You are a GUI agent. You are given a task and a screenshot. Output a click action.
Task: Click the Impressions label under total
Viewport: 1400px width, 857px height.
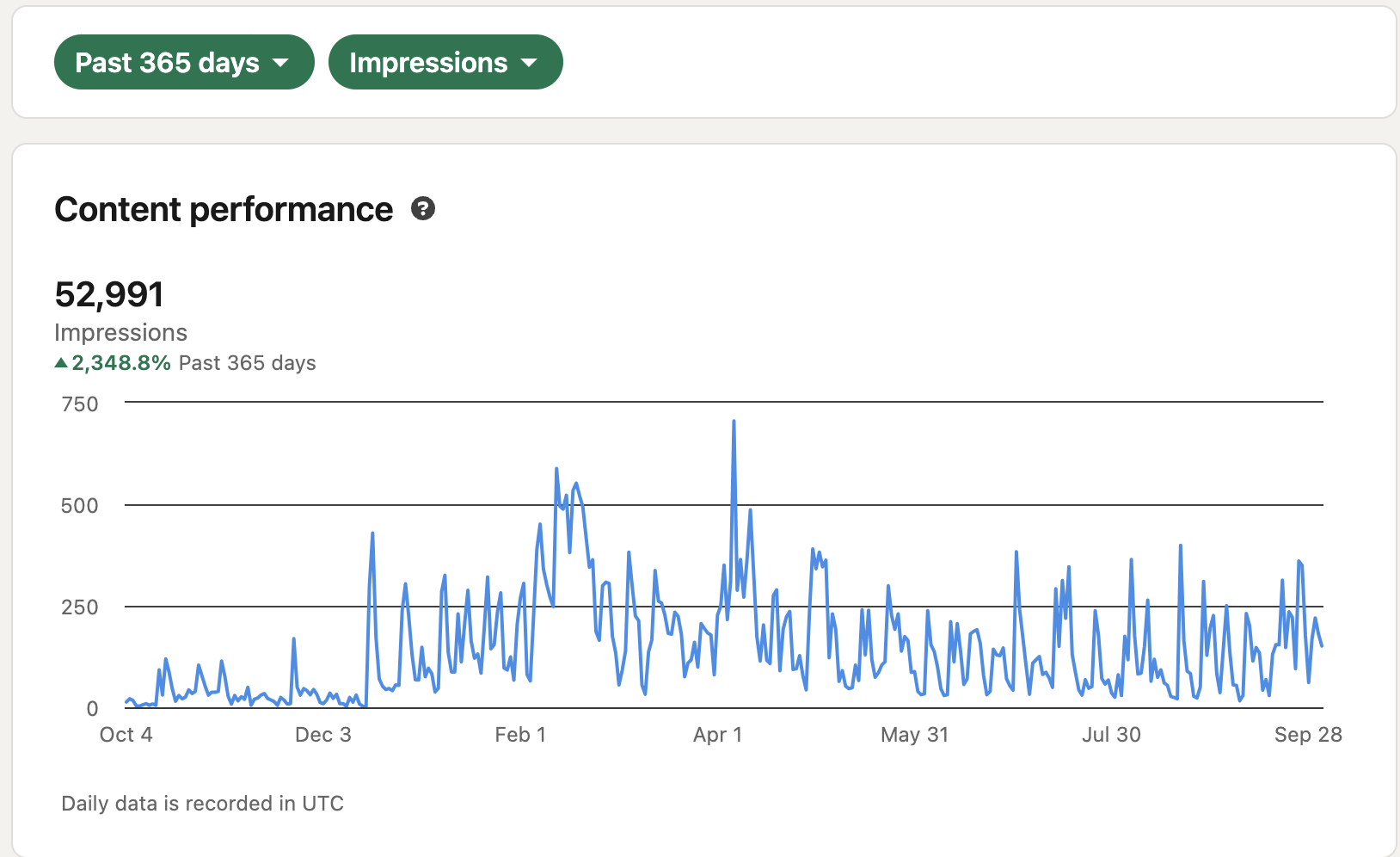(120, 332)
